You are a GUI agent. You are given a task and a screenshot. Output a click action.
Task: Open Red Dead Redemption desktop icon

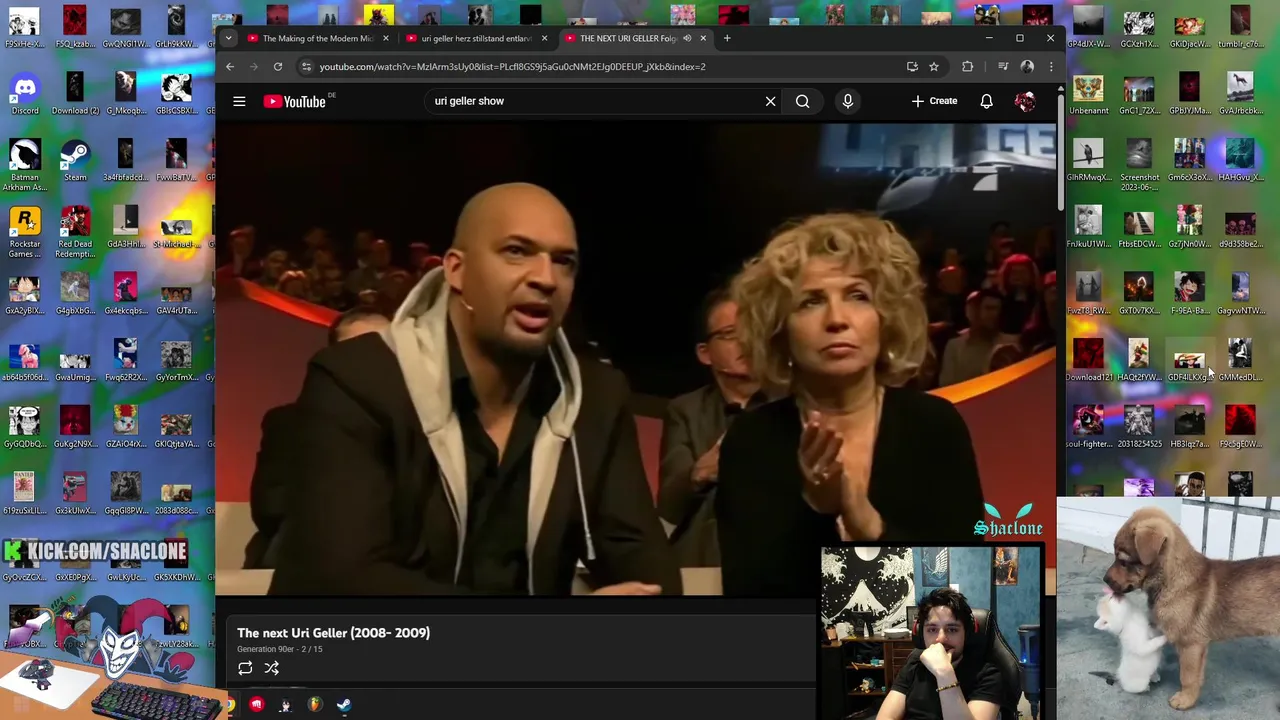tap(75, 232)
